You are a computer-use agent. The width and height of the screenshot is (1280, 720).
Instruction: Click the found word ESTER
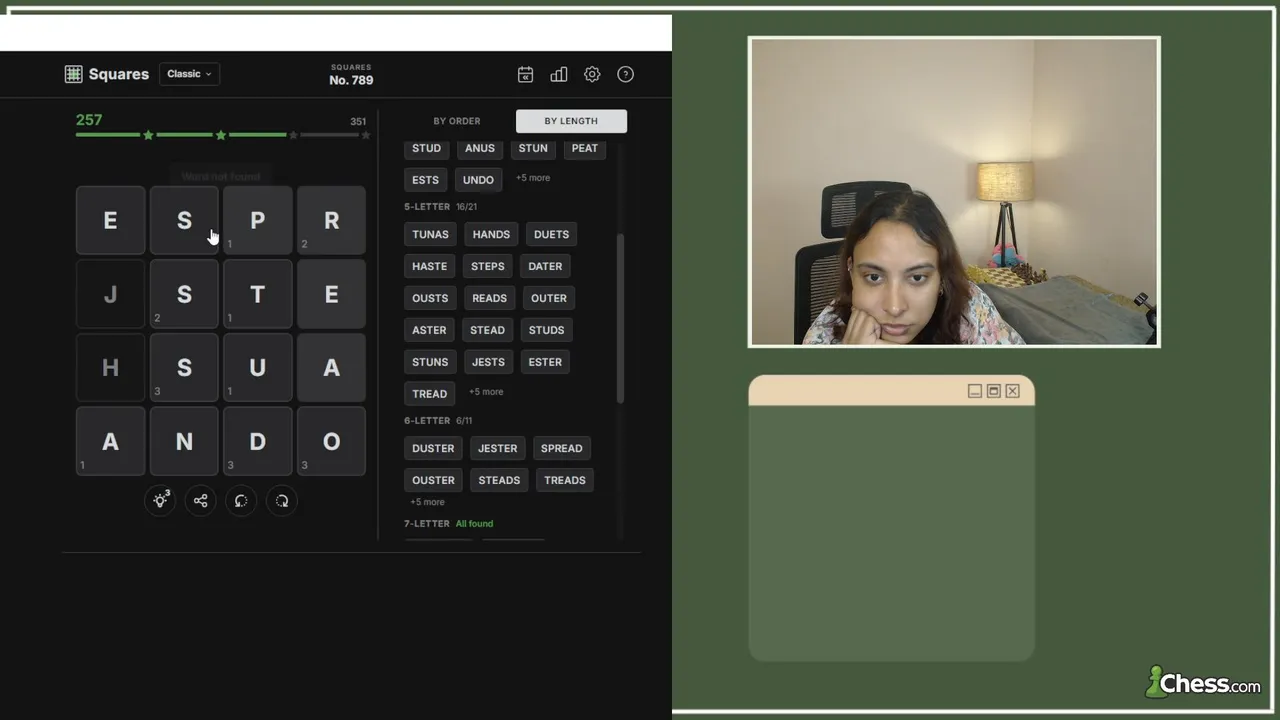pos(545,362)
